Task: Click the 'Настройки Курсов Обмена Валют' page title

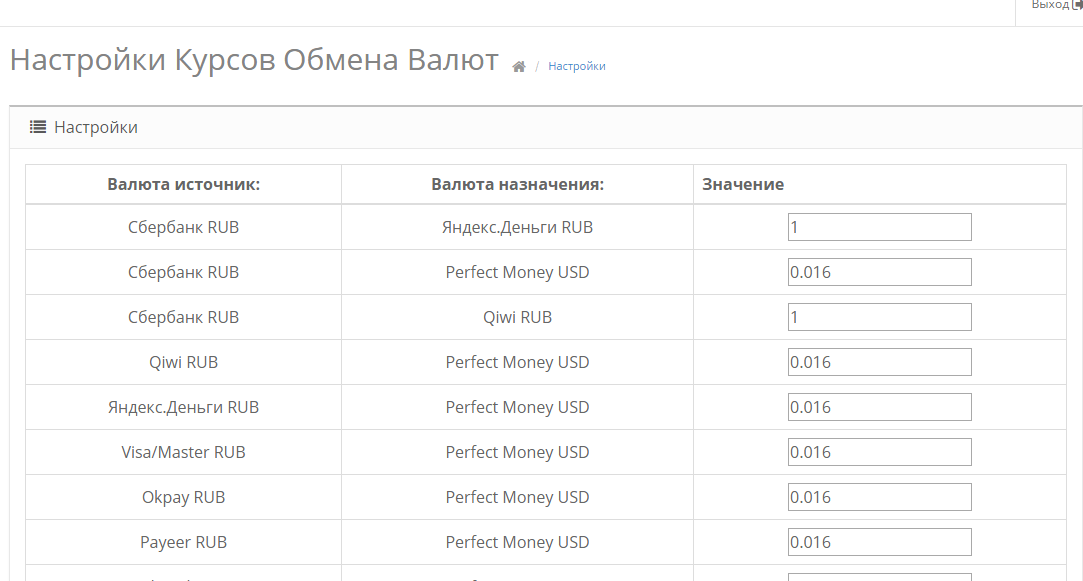Action: tap(254, 59)
